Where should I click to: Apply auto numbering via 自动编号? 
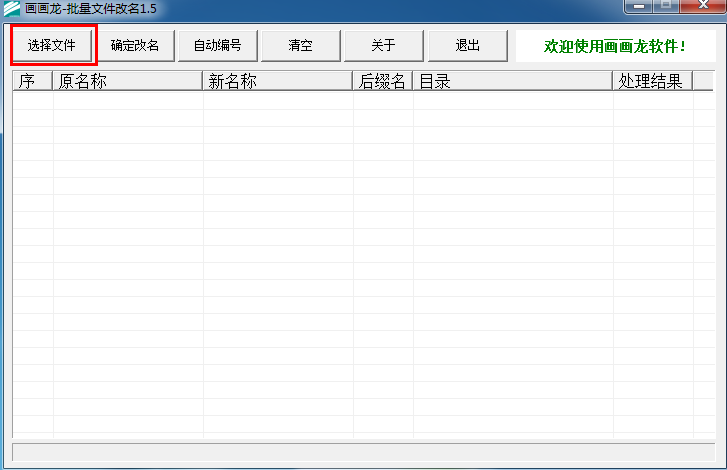click(218, 45)
